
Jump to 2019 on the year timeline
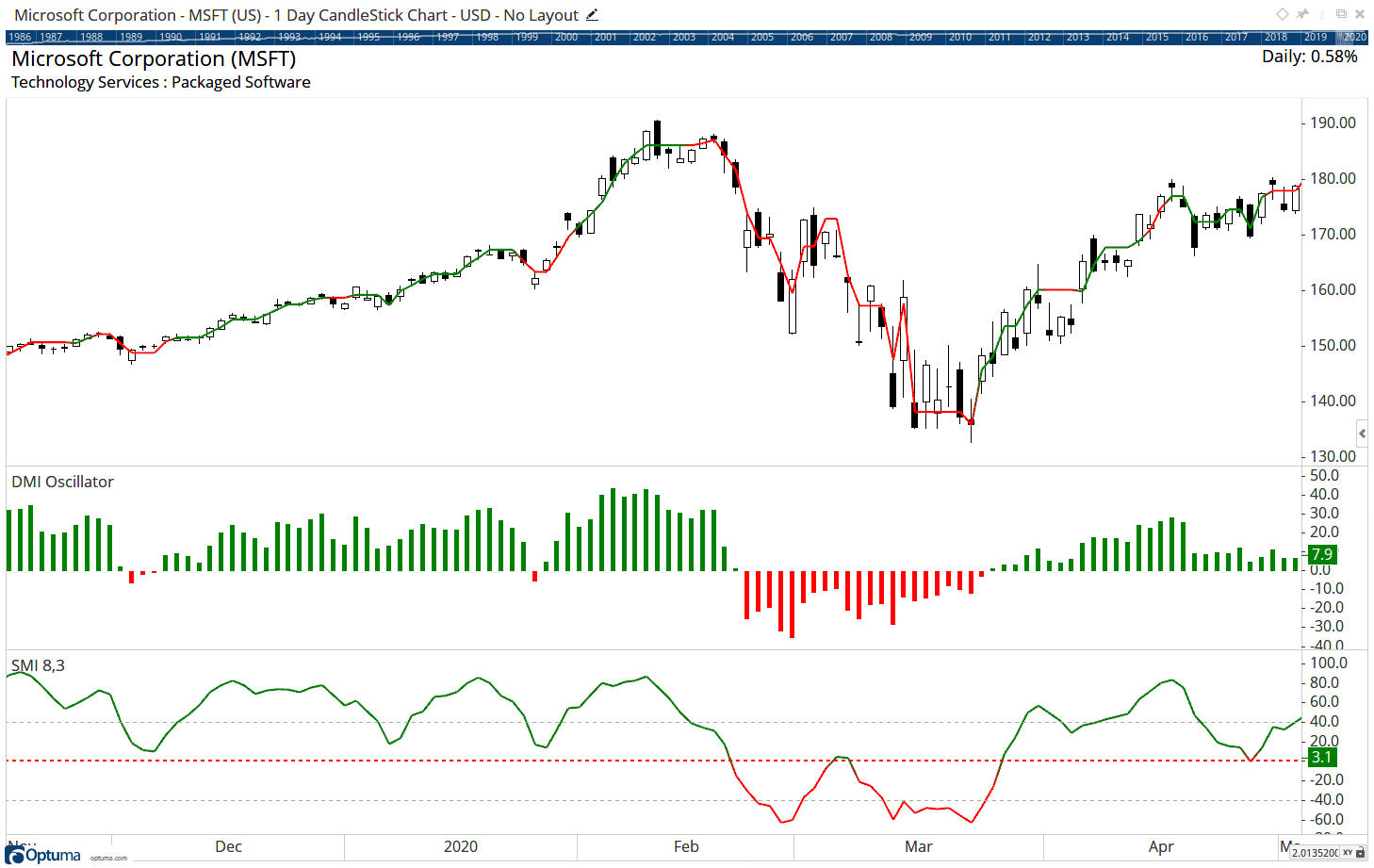click(x=1316, y=38)
